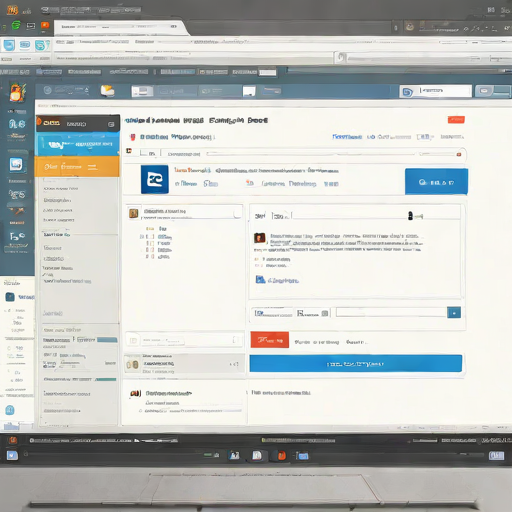Click the small red icon ending the thin bar
This screenshot has width=512, height=512.
pos(459,154)
